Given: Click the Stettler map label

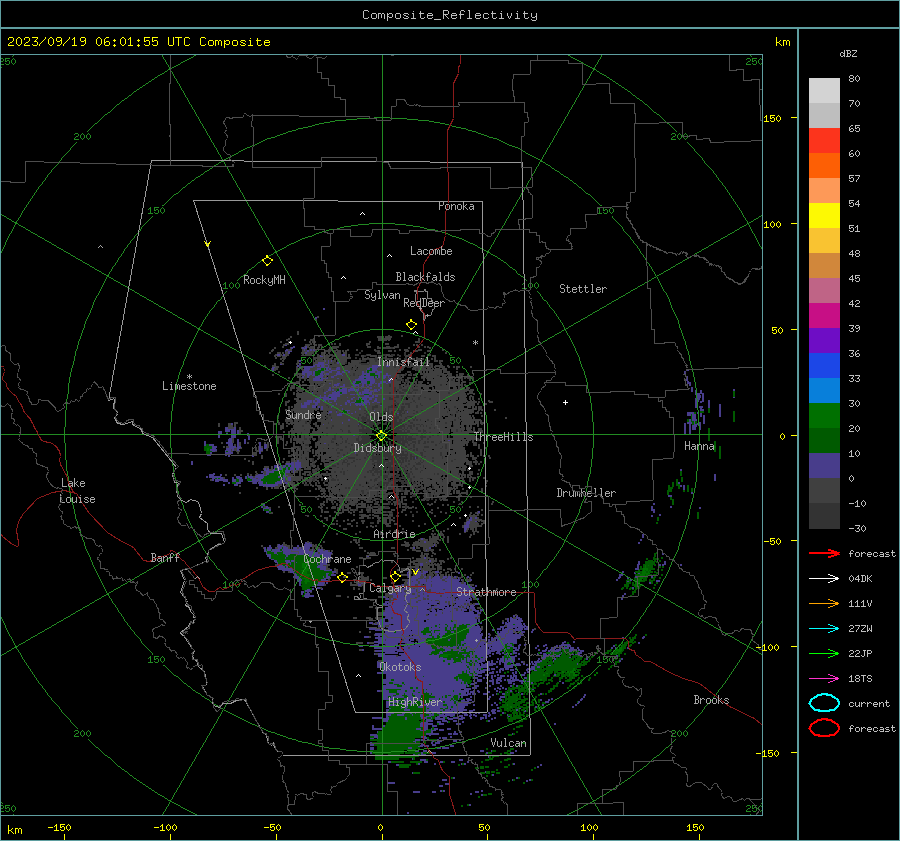Looking at the screenshot, I should coord(583,289).
